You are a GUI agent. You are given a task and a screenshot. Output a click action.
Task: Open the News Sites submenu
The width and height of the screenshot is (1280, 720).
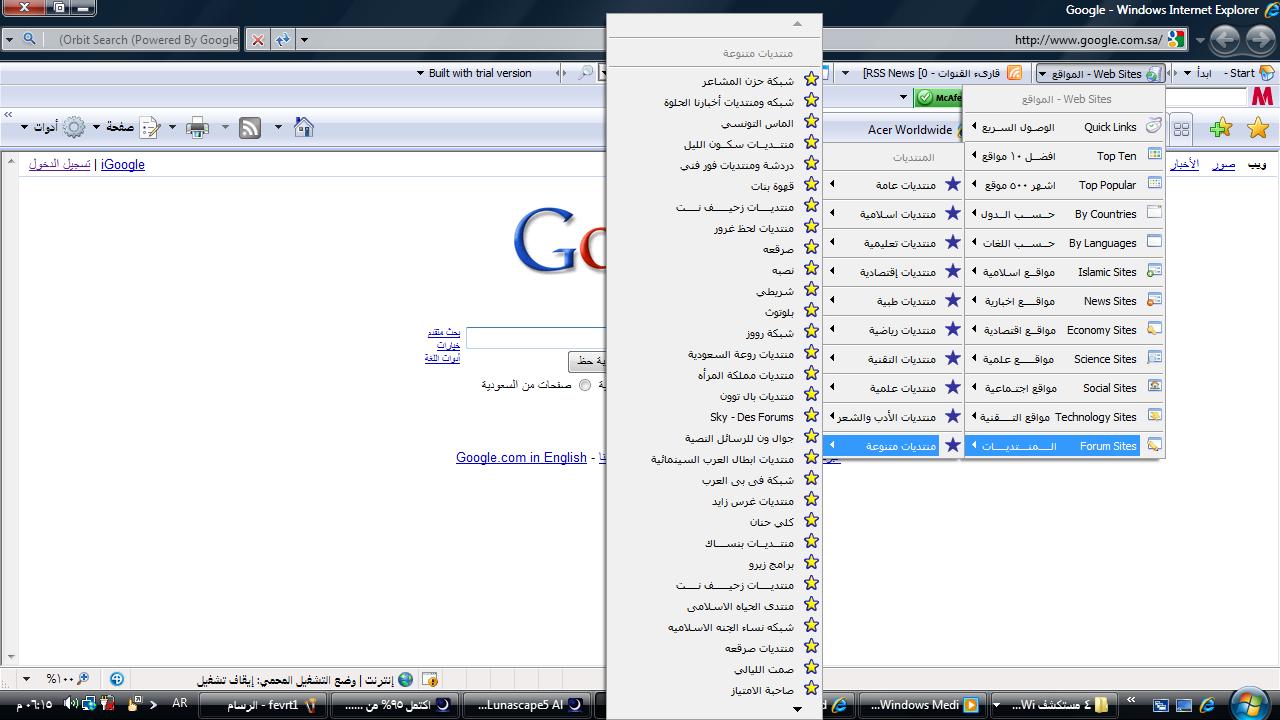[1065, 301]
